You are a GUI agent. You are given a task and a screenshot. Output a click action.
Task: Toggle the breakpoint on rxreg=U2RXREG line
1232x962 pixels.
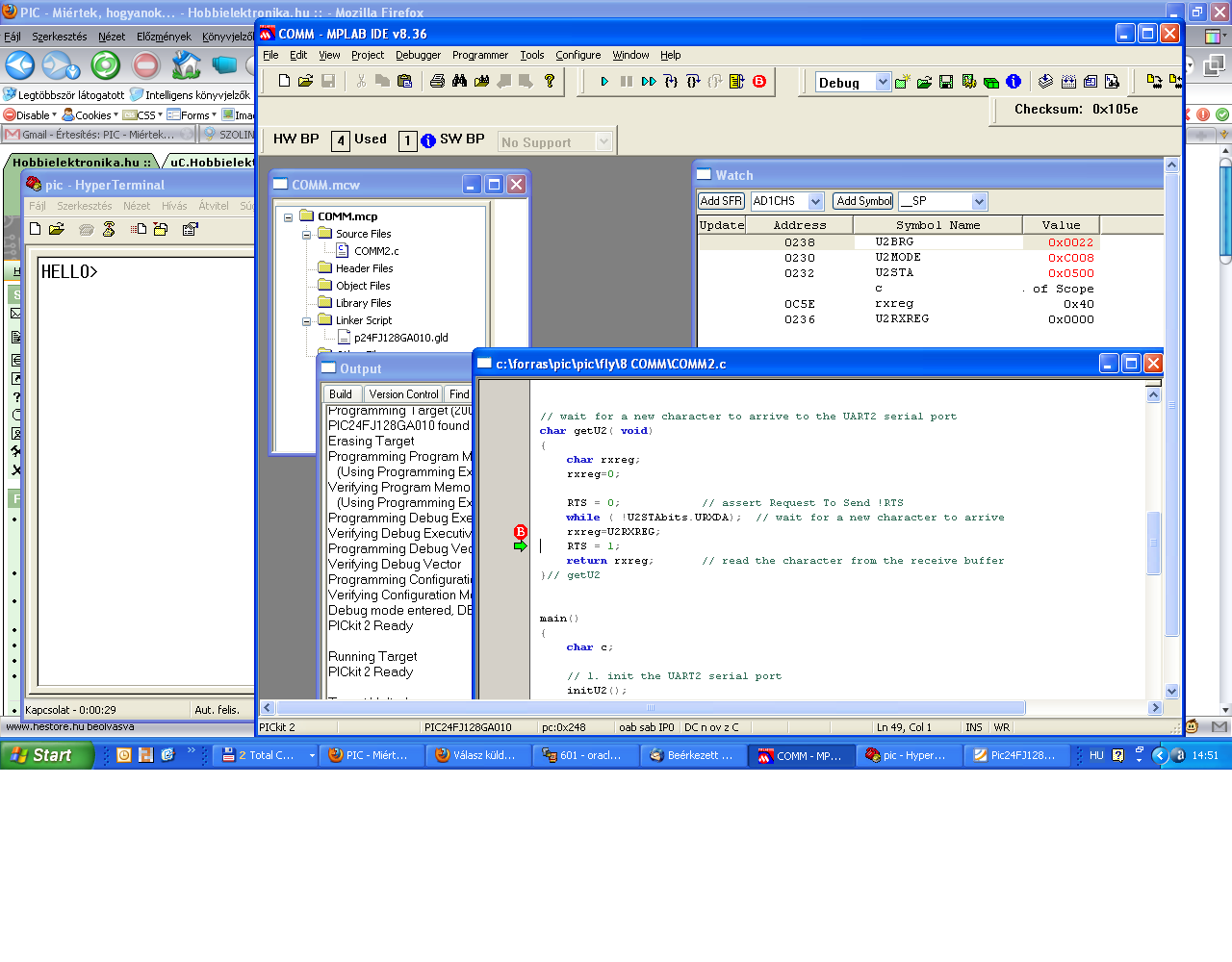coord(521,532)
